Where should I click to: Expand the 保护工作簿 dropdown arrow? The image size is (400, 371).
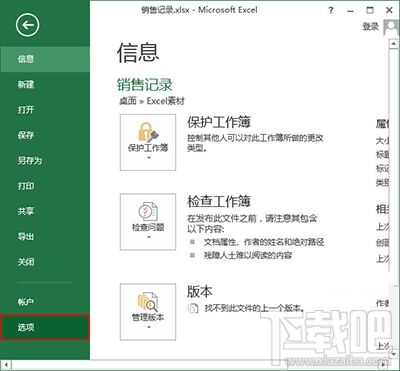[x=149, y=157]
